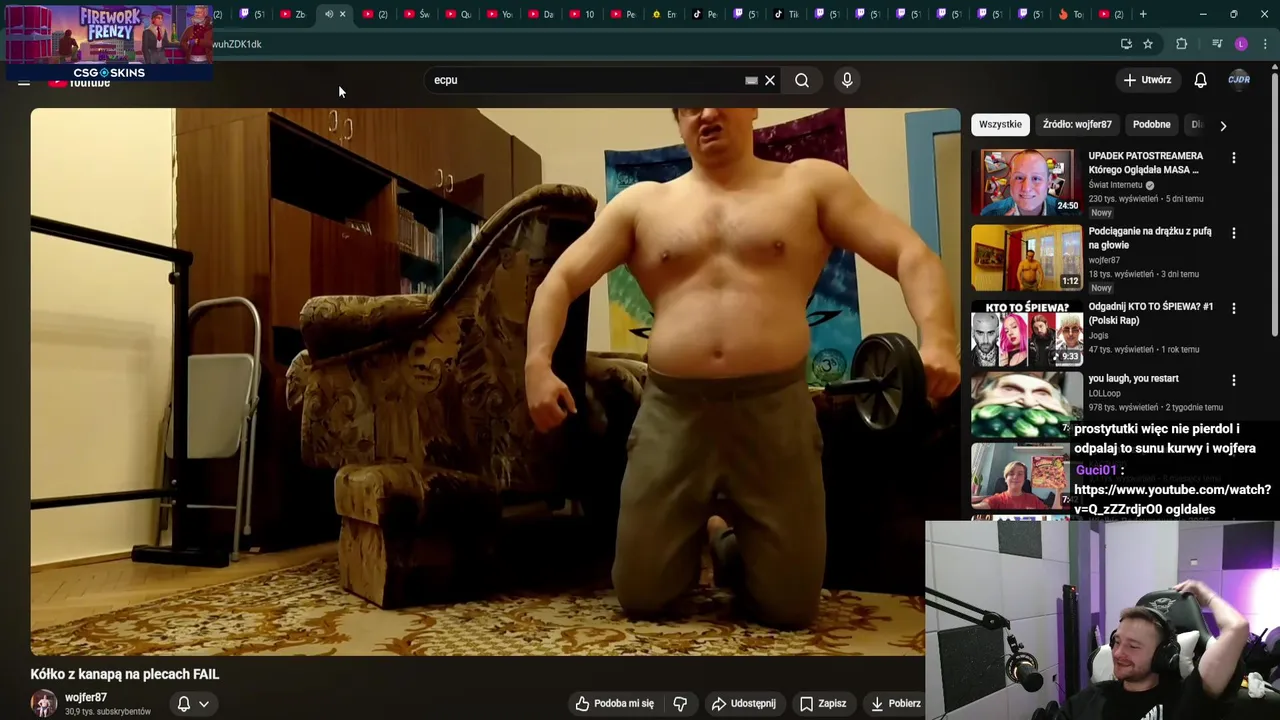1280x720 pixels.
Task: Open options for you laugh, you restart
Action: pos(1233,380)
